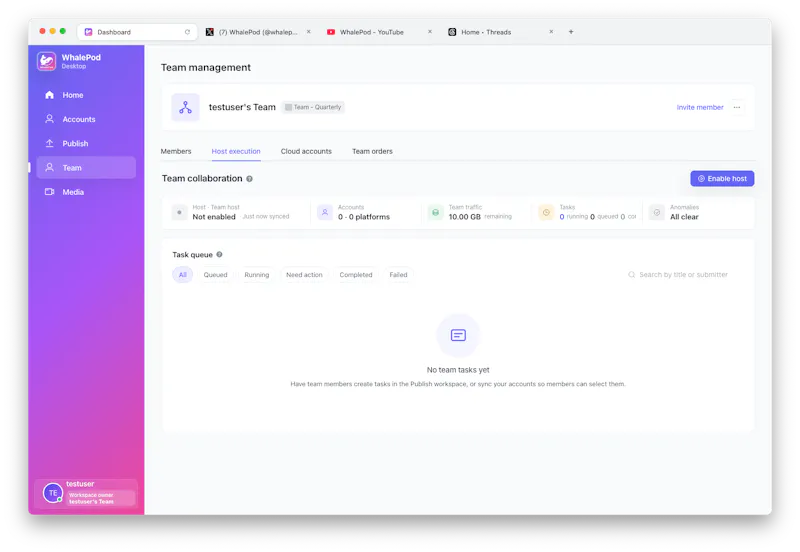Open the Team orders tab

(x=372, y=151)
